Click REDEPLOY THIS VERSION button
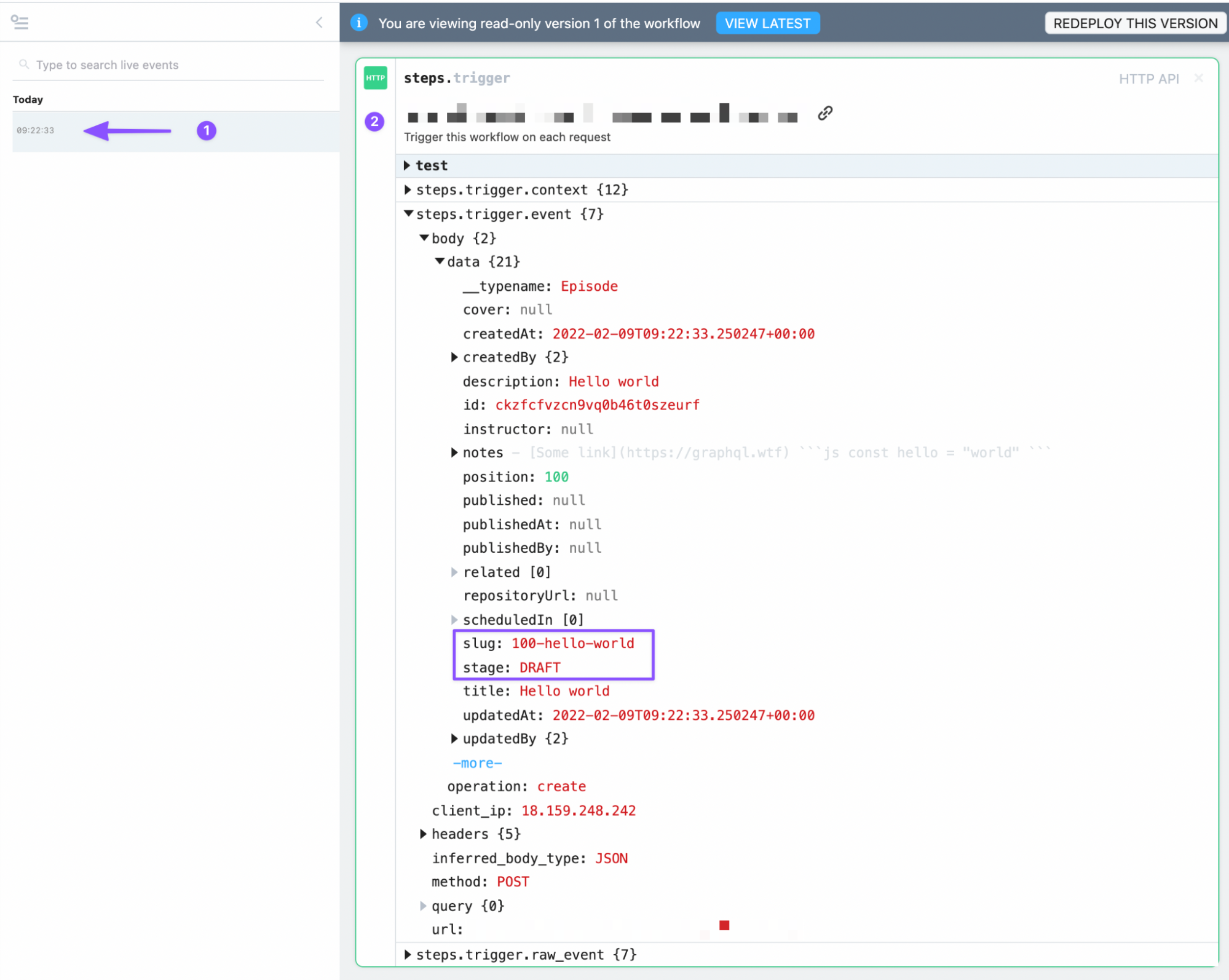Viewport: 1229px width, 980px height. coord(1135,23)
